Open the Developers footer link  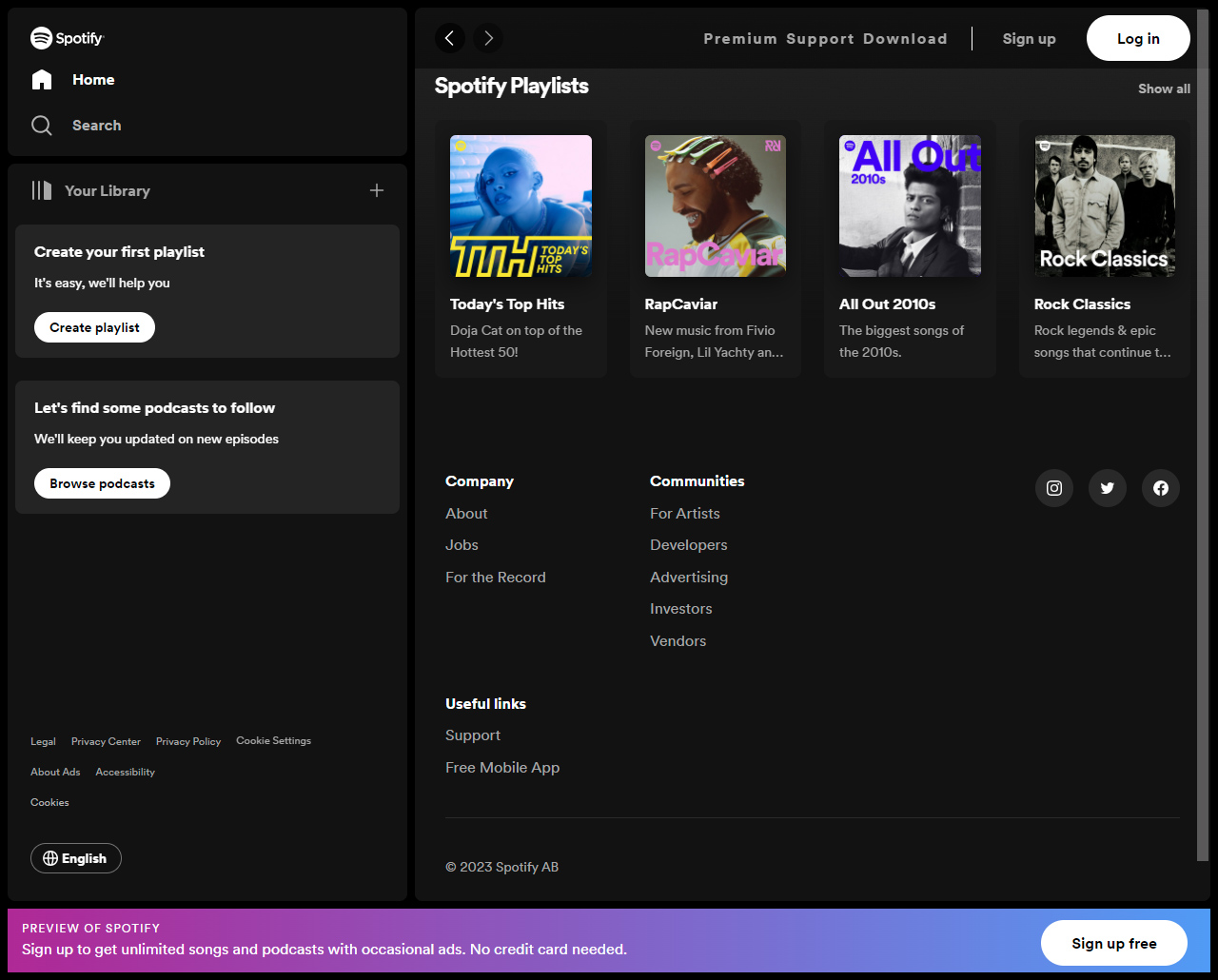tap(689, 545)
